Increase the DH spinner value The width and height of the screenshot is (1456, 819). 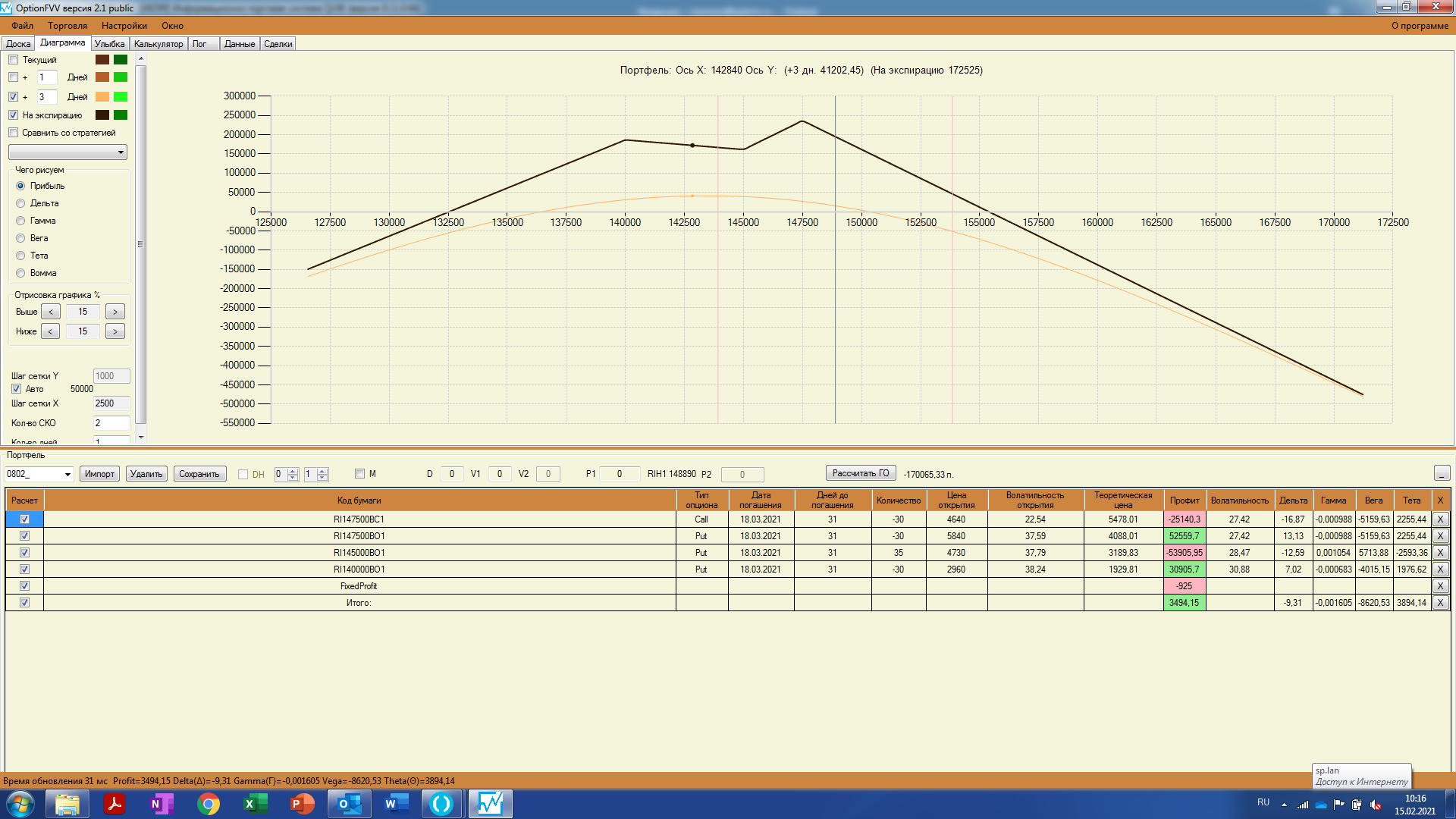(x=293, y=470)
